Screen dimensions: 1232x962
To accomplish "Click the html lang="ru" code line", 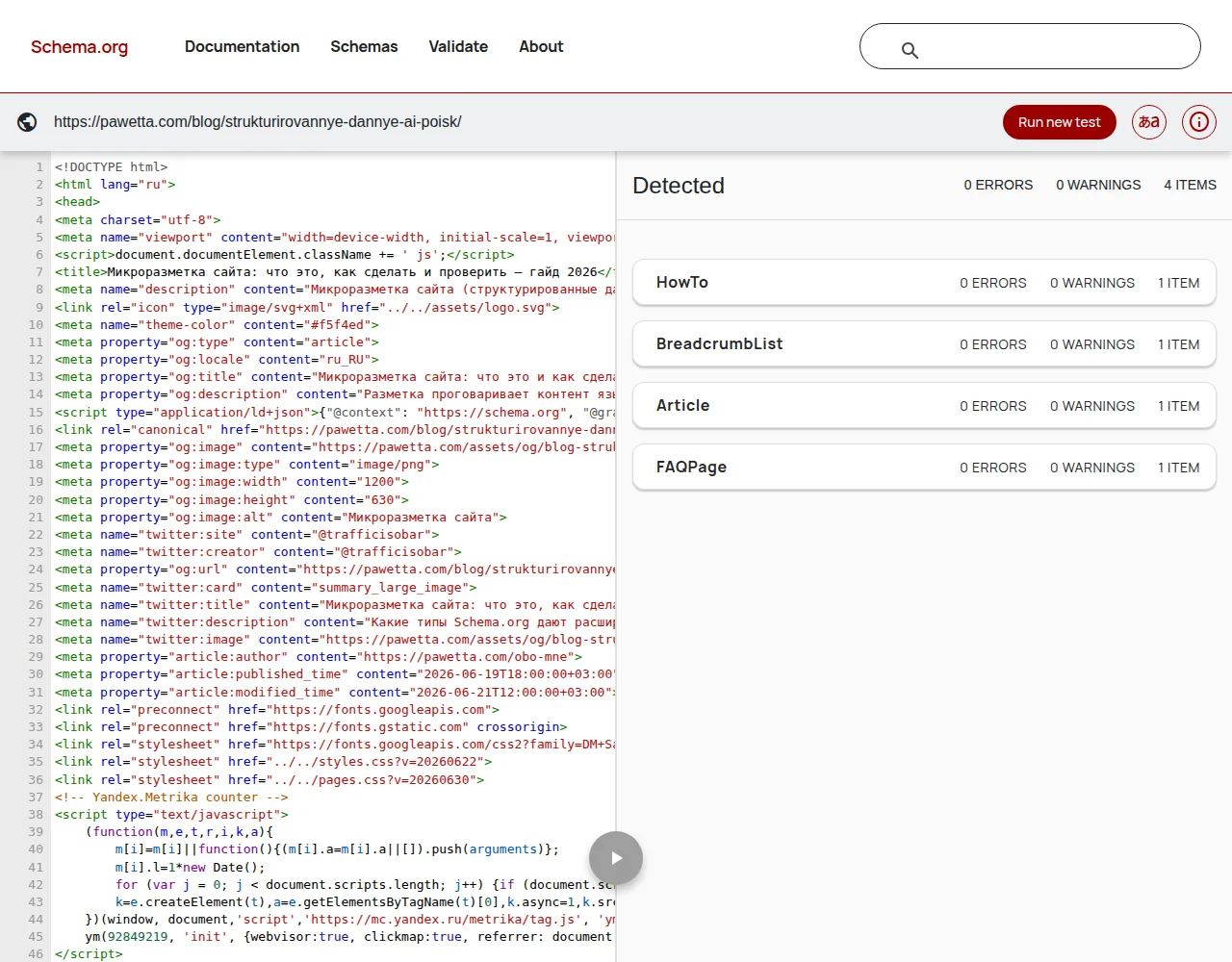I will (x=115, y=184).
